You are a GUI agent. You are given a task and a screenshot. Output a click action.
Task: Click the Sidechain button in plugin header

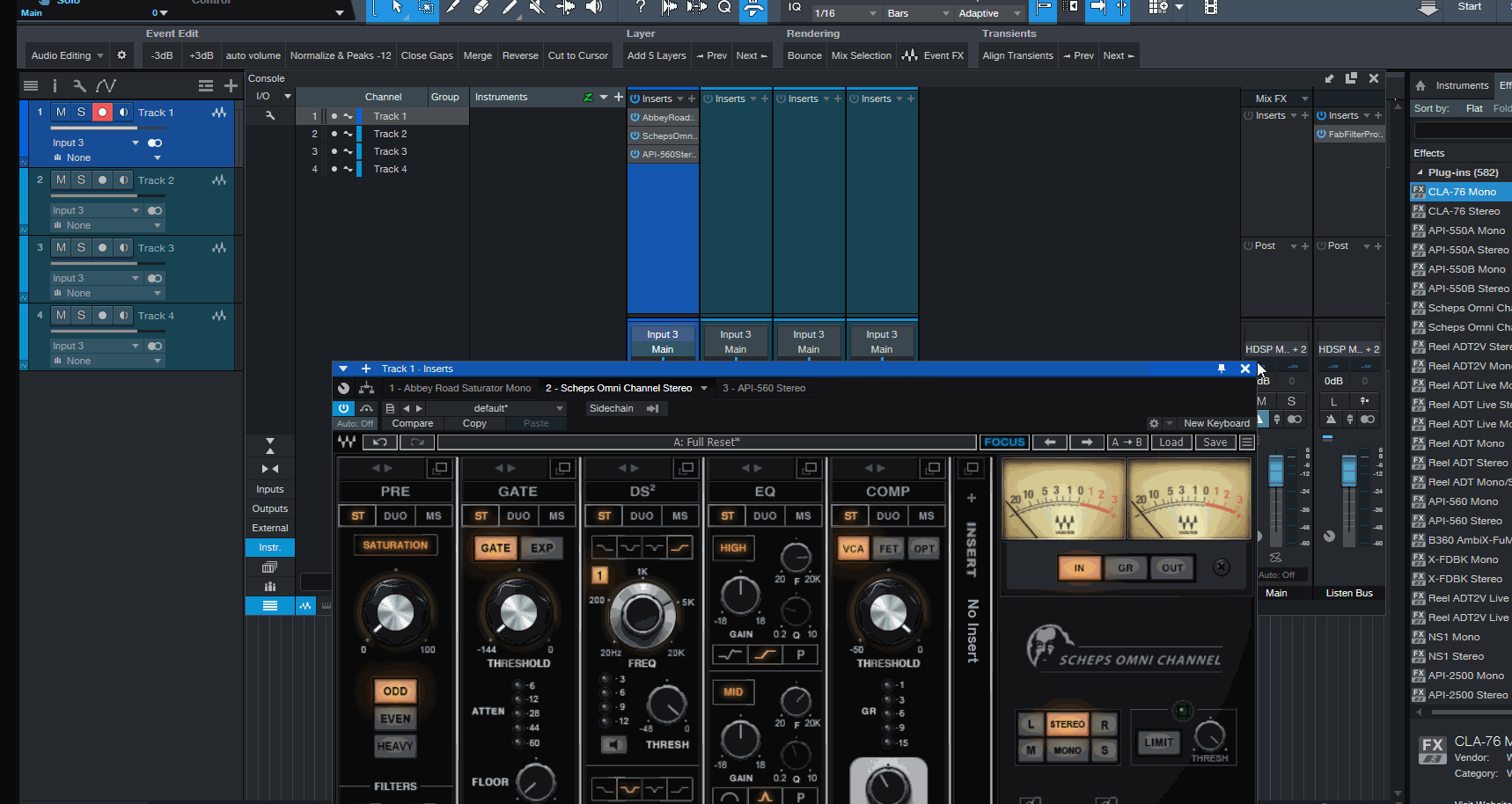611,408
